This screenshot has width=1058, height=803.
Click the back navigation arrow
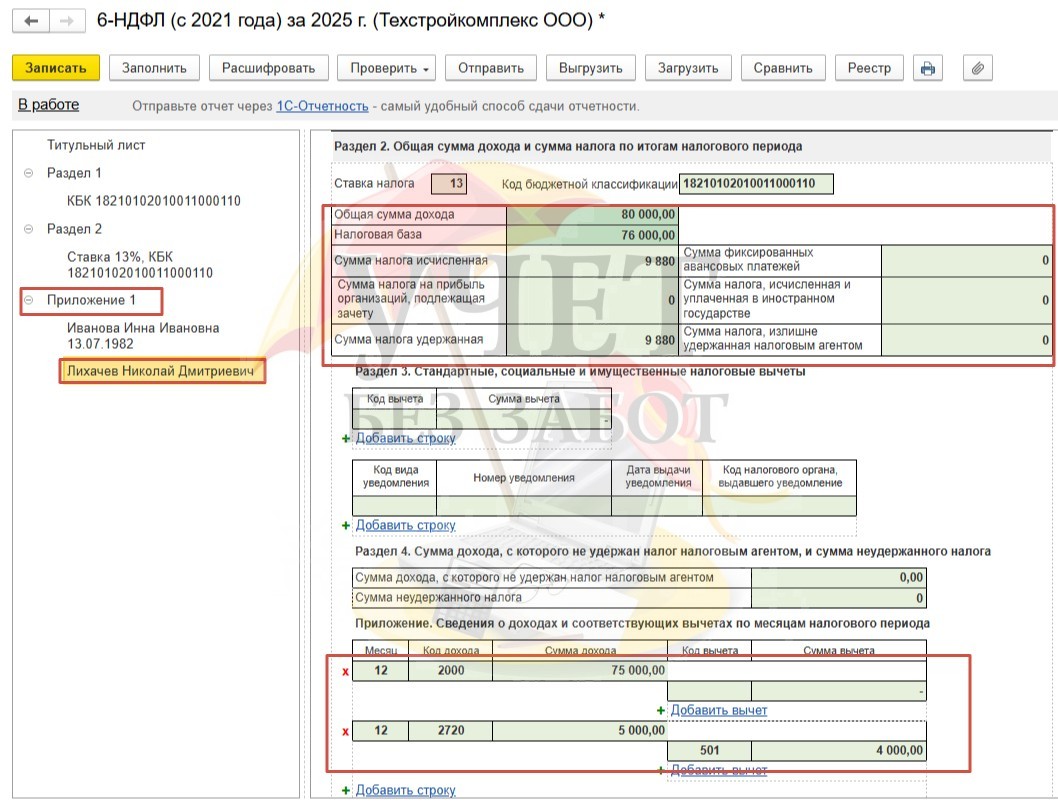click(31, 21)
